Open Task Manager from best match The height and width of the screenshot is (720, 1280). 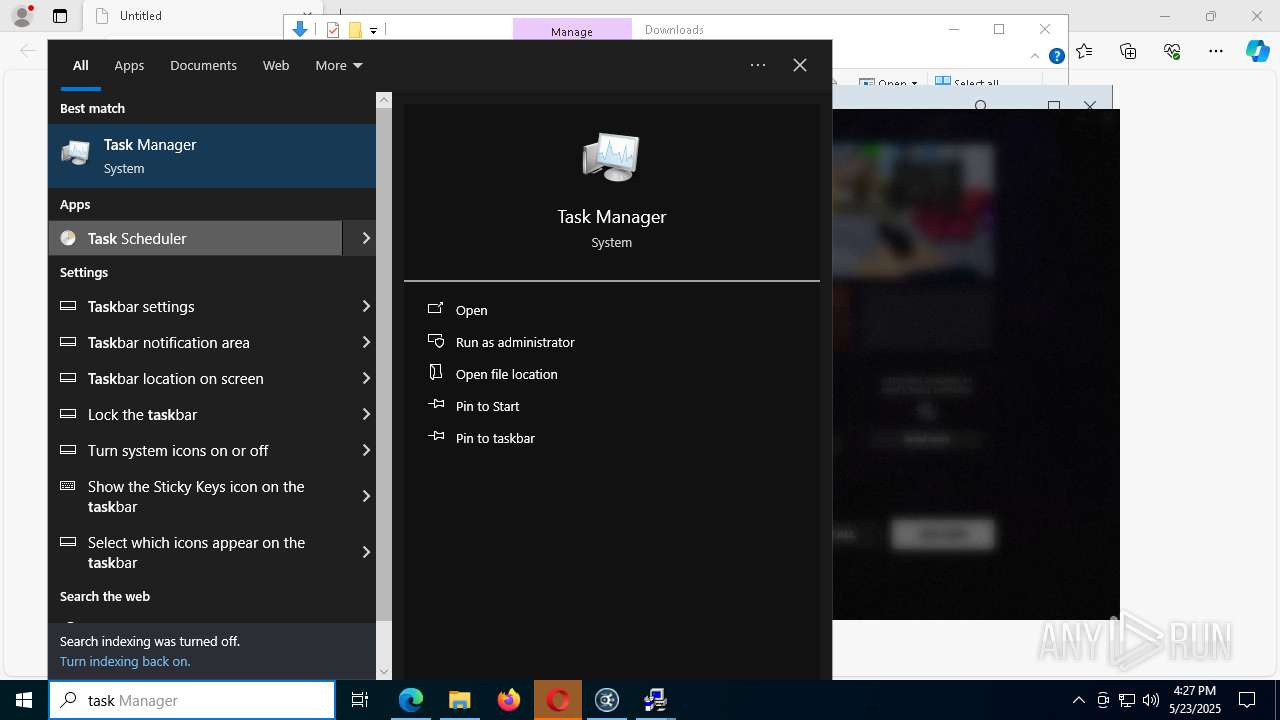coord(212,156)
